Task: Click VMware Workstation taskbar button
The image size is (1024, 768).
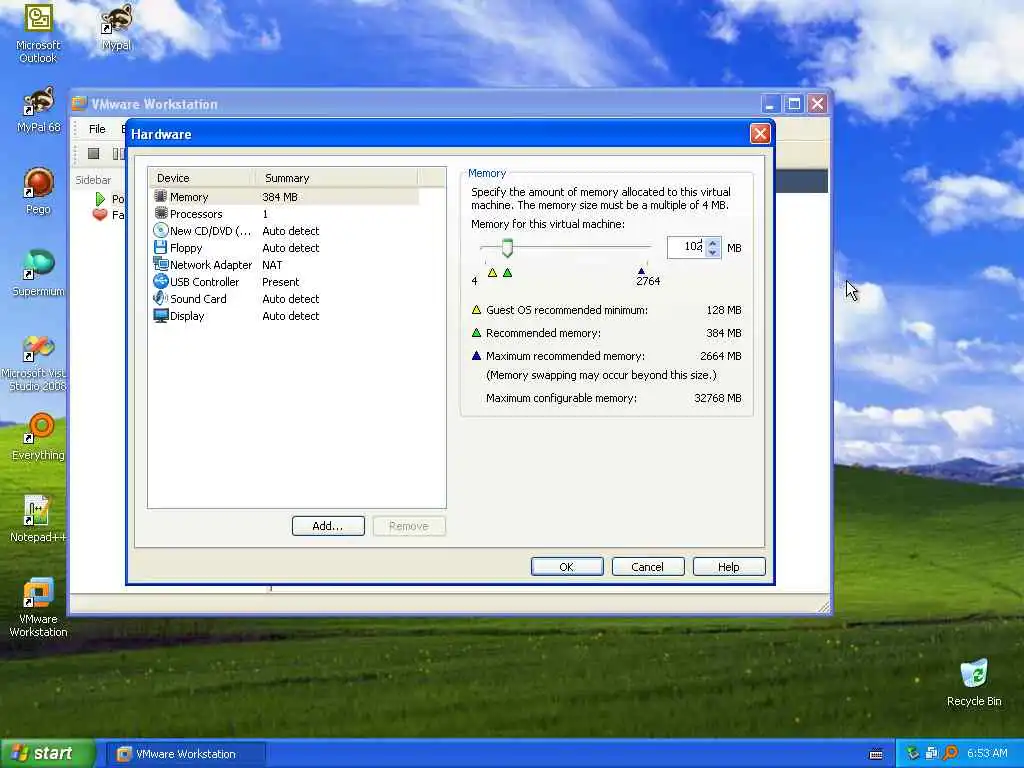Action: click(x=185, y=754)
